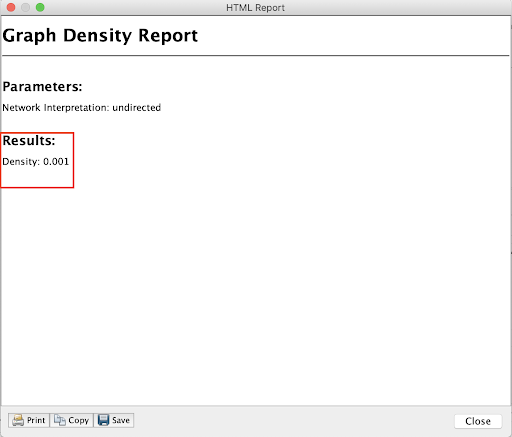Click the Parameters heading

[x=42, y=87]
